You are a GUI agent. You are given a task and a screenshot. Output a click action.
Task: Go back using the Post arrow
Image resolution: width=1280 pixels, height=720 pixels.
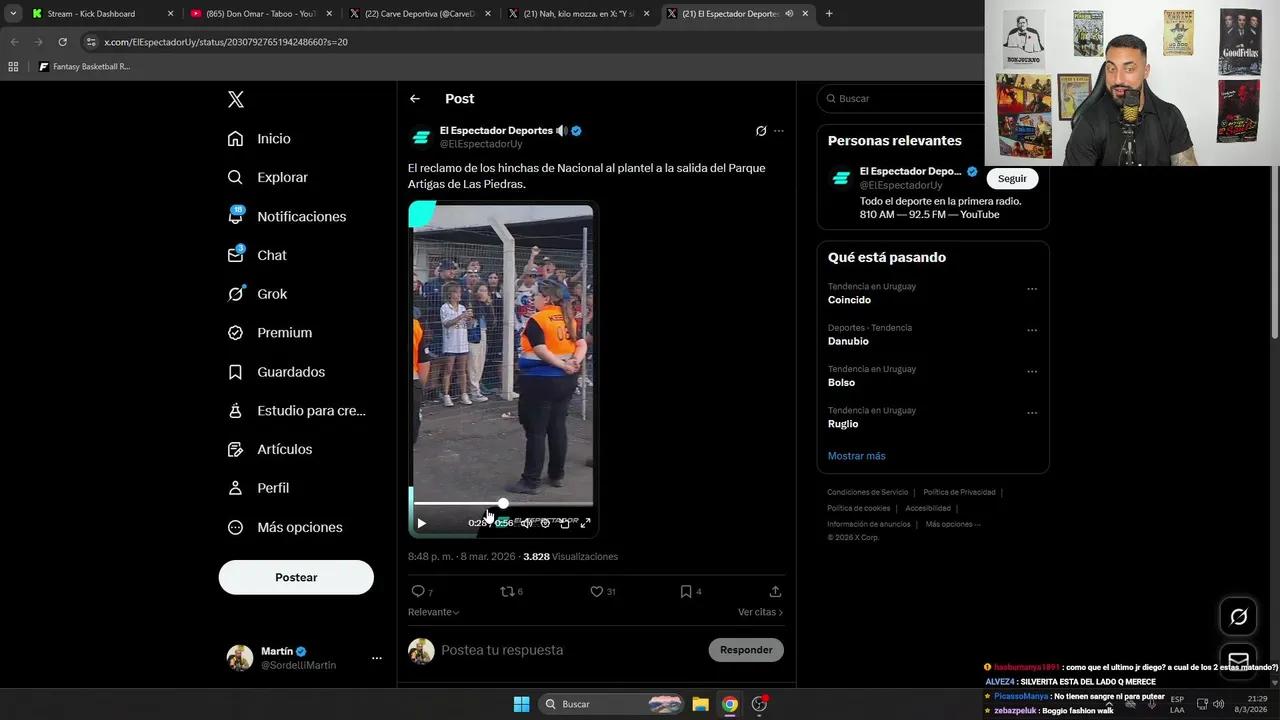(x=415, y=99)
